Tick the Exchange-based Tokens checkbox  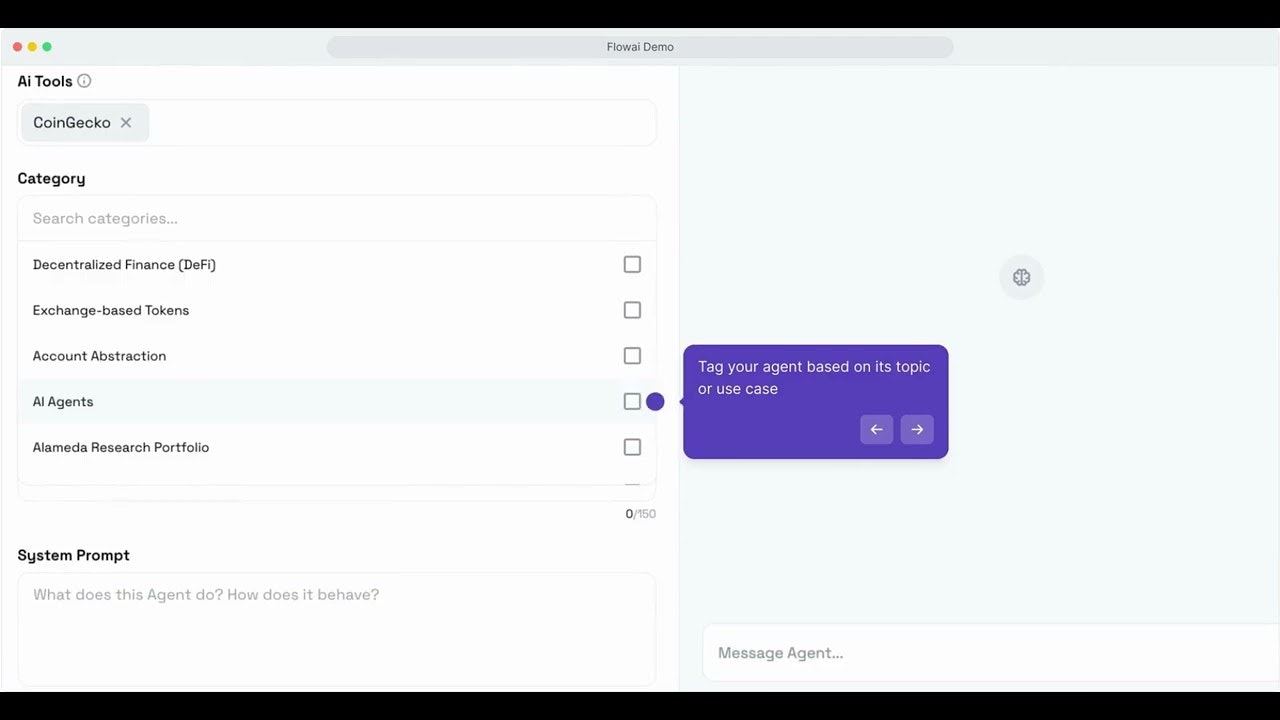pyautogui.click(x=632, y=310)
